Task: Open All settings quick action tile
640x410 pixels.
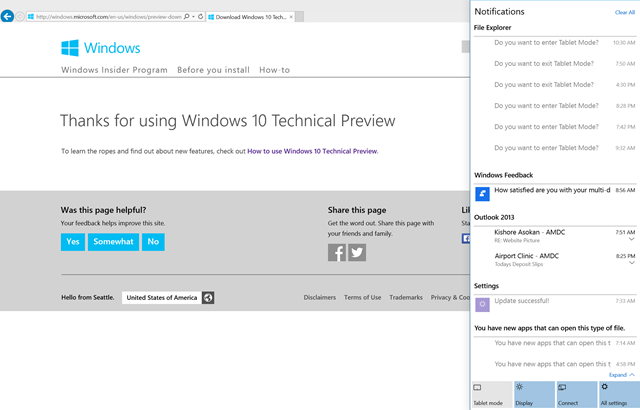Action: point(619,394)
